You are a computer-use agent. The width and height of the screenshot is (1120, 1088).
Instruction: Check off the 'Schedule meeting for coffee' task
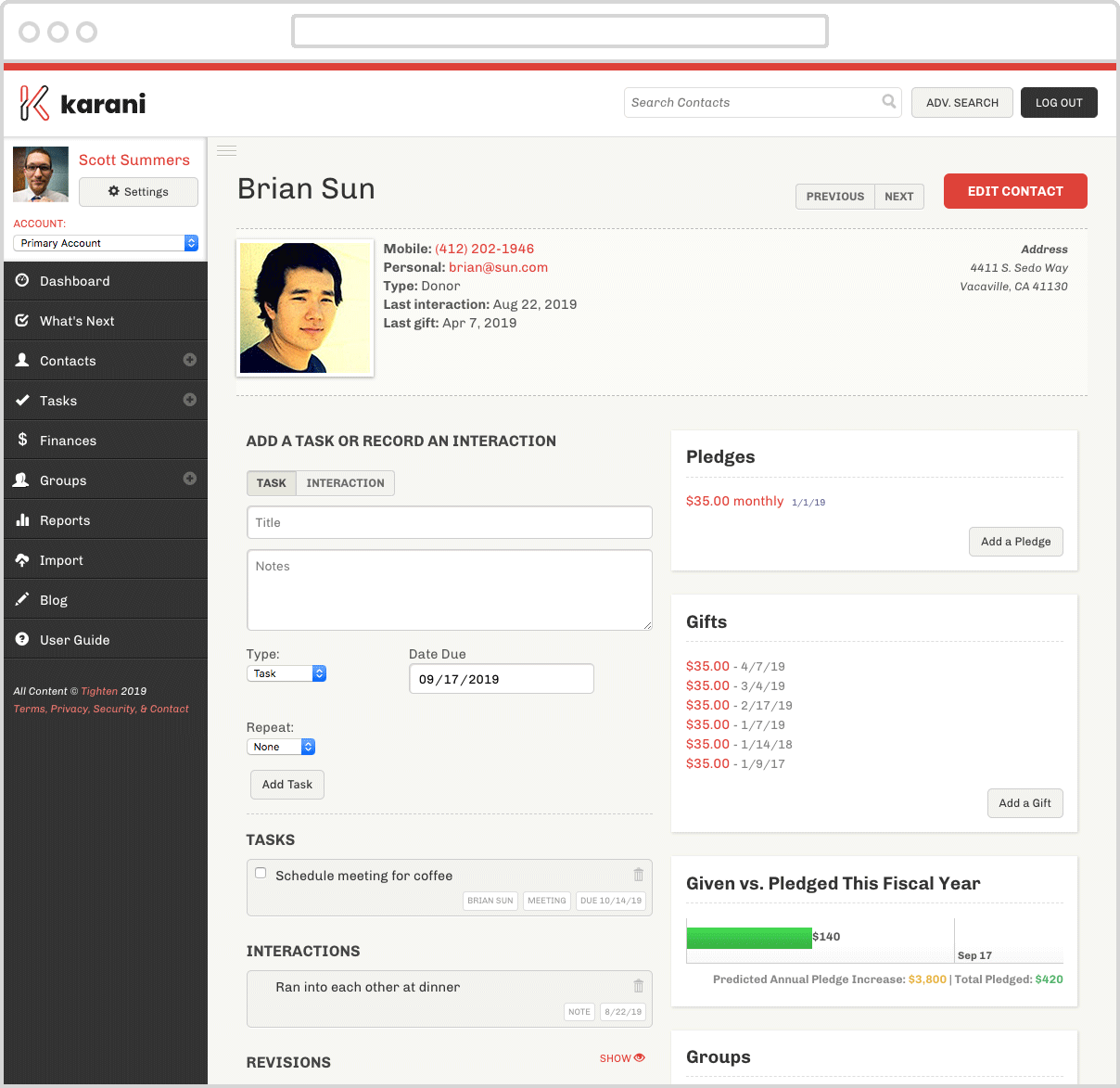(x=261, y=873)
